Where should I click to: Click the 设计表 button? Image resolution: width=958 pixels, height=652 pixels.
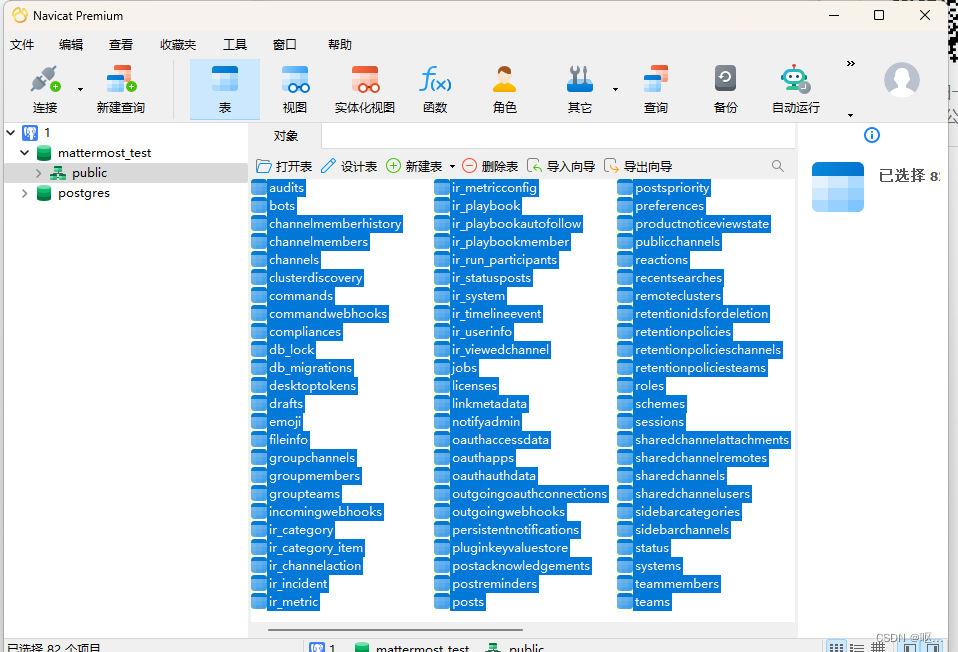point(349,166)
